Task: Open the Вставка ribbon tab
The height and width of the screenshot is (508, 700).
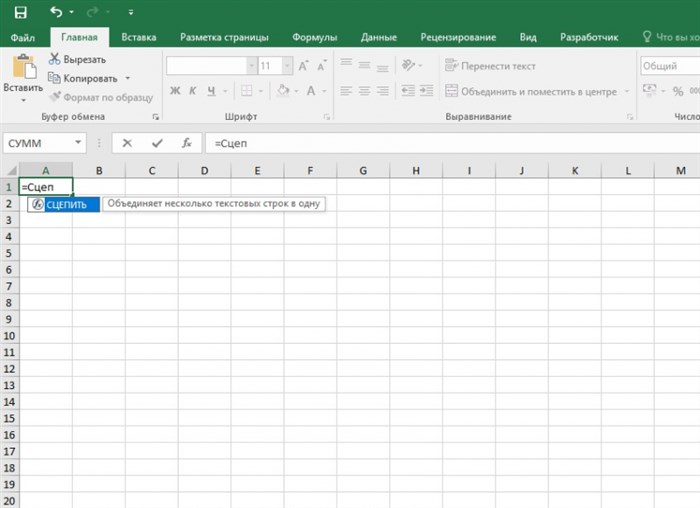Action: tap(139, 37)
